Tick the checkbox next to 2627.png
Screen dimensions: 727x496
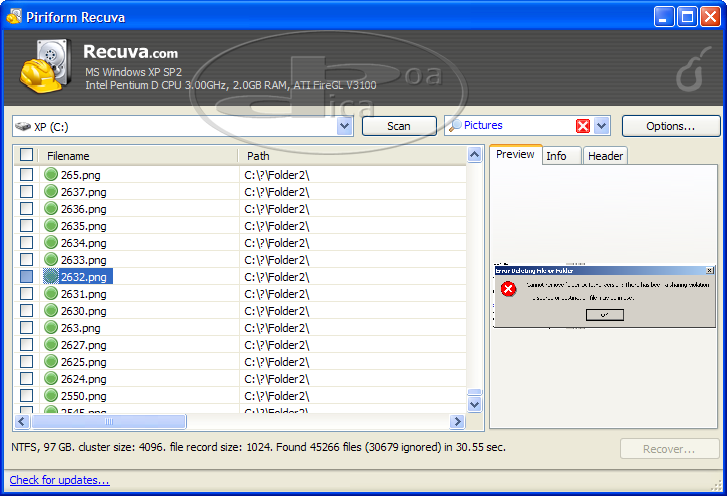point(27,345)
